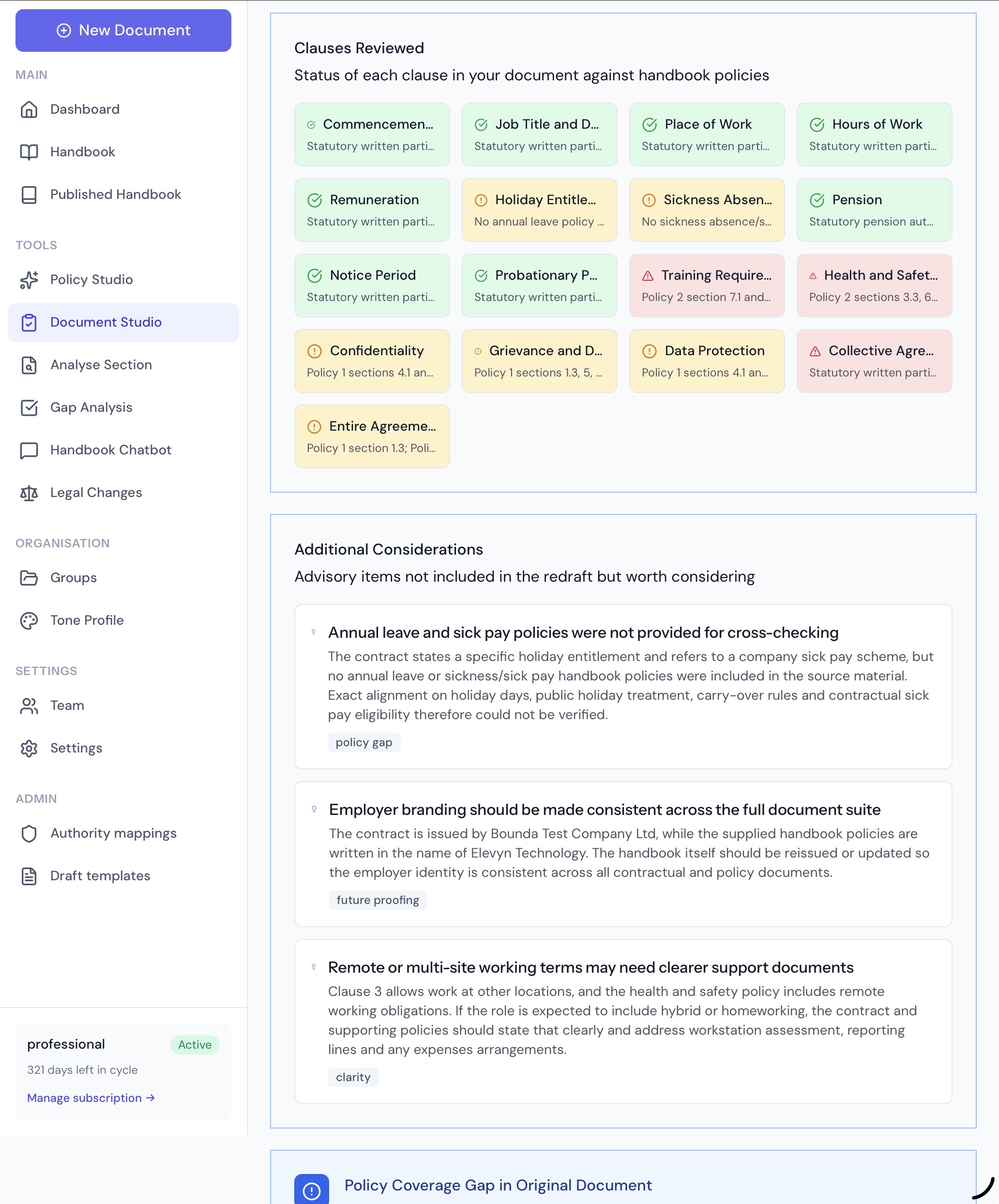
Task: Select Gap Analysis in the Tools section
Action: point(123,407)
